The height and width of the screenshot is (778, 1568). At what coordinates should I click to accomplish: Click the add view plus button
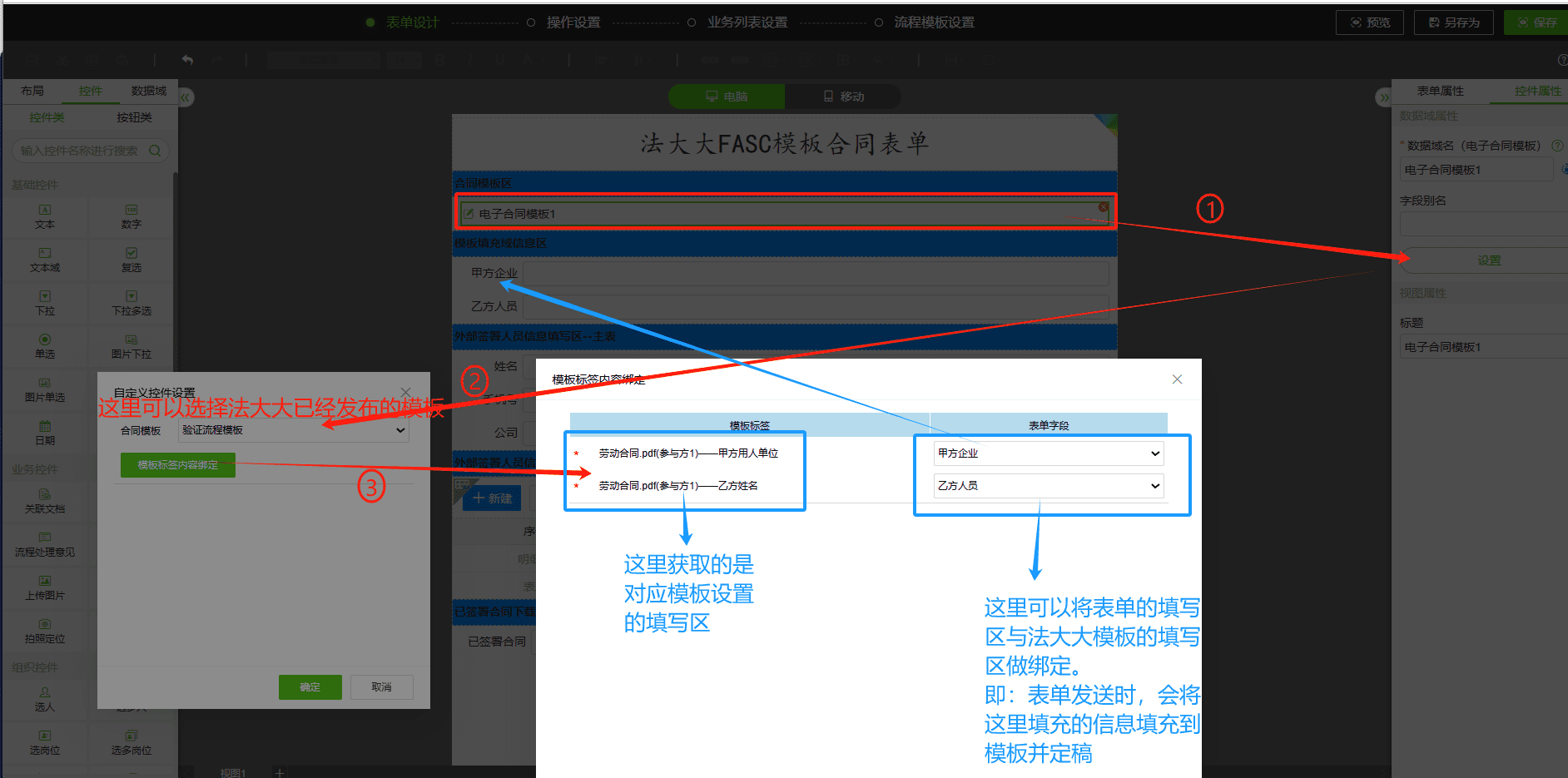pyautogui.click(x=280, y=773)
